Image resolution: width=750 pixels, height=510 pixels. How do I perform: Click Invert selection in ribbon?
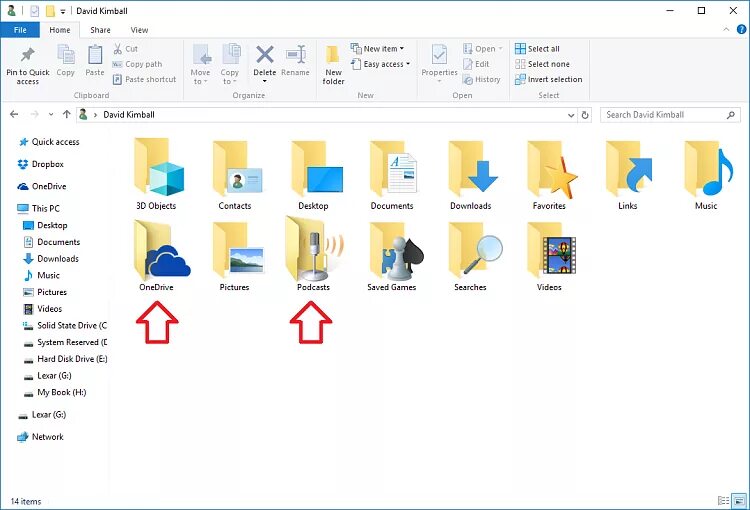(549, 79)
